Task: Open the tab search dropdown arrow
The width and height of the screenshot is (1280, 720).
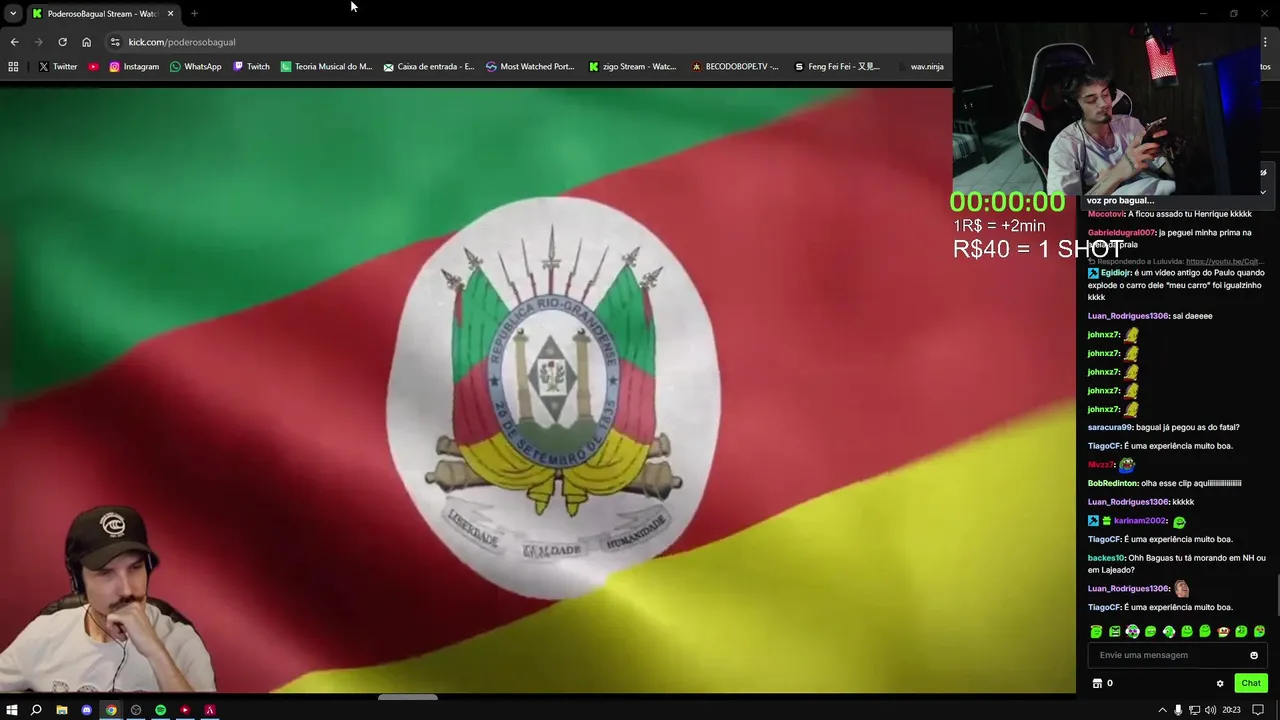Action: (x=13, y=13)
